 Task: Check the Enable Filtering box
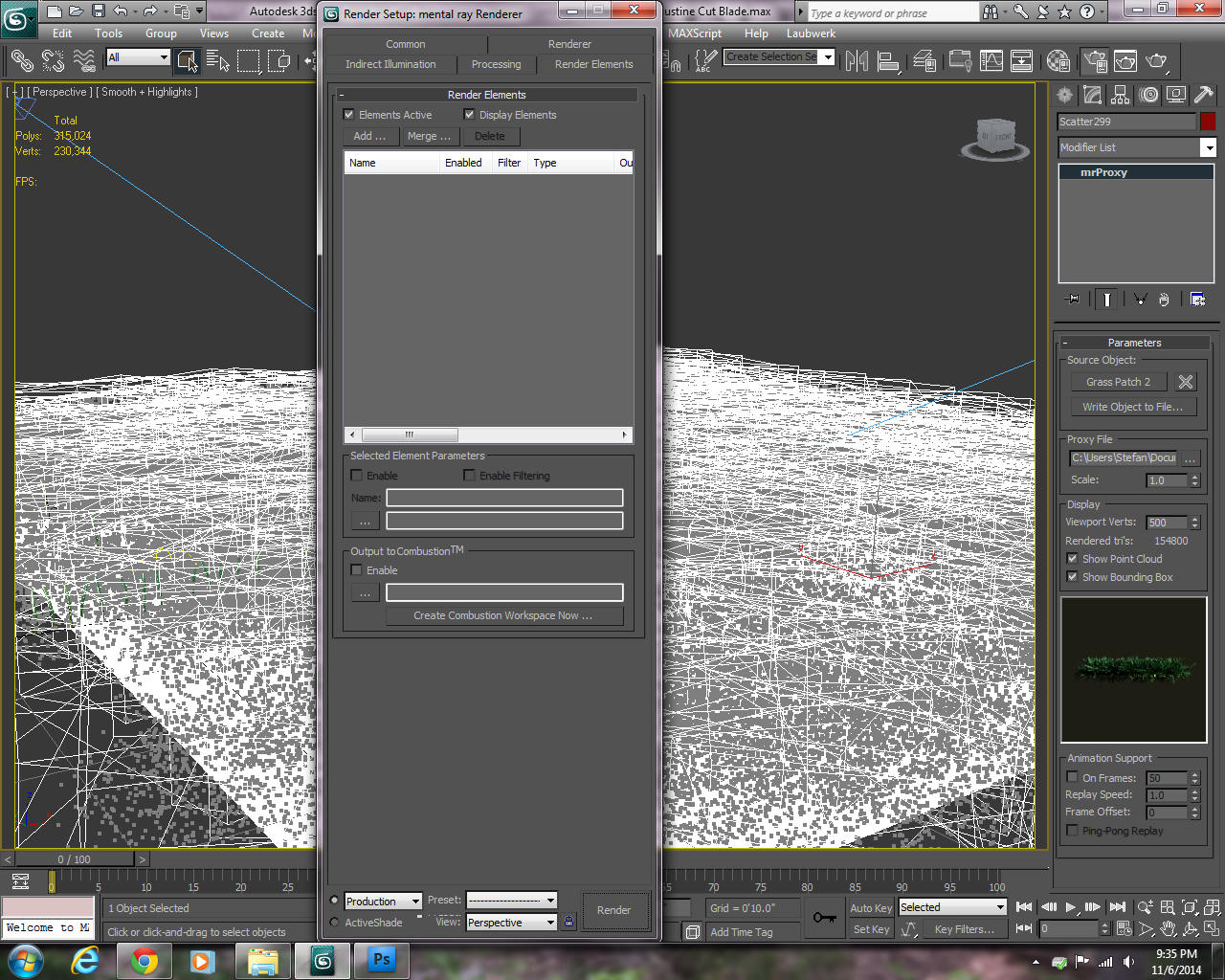click(469, 475)
